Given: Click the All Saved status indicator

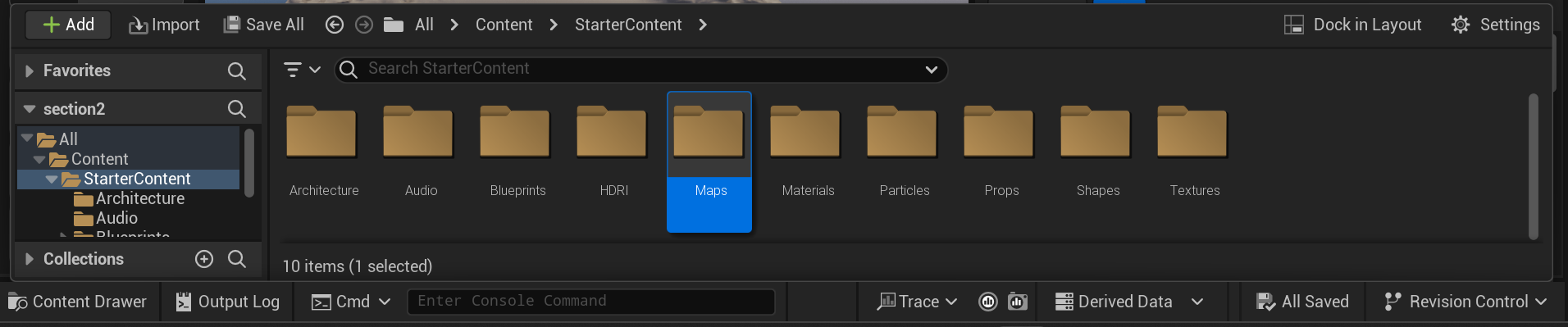Looking at the screenshot, I should pyautogui.click(x=1302, y=302).
